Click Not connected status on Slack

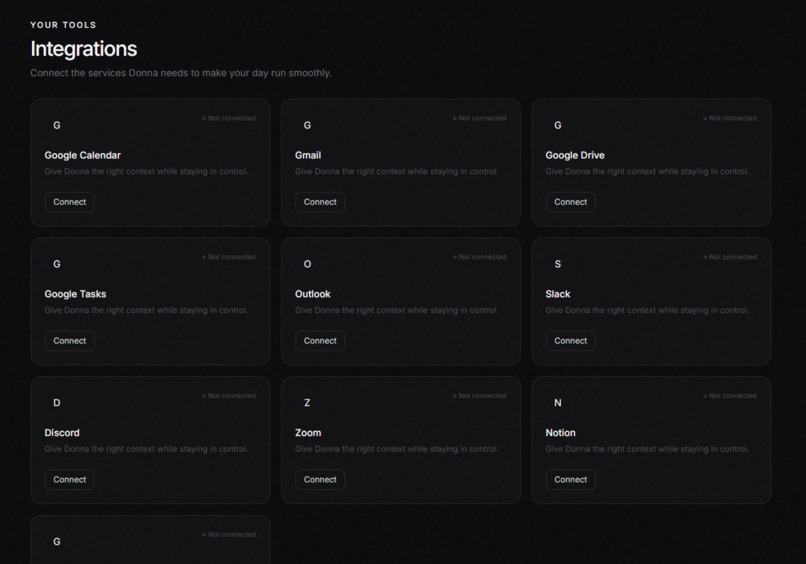[x=729, y=257]
